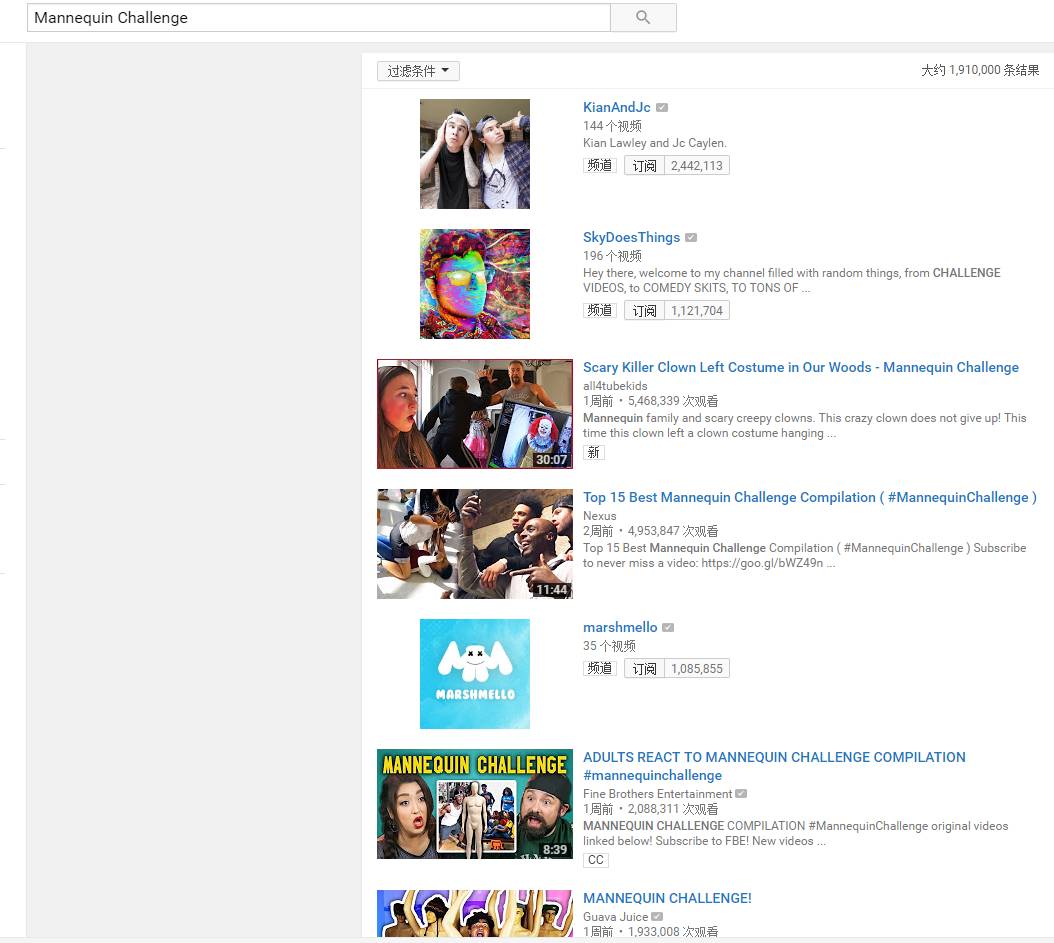Click the SkyDoesThings colorful avatar image
Screen dimensions: 1054x943
click(474, 284)
